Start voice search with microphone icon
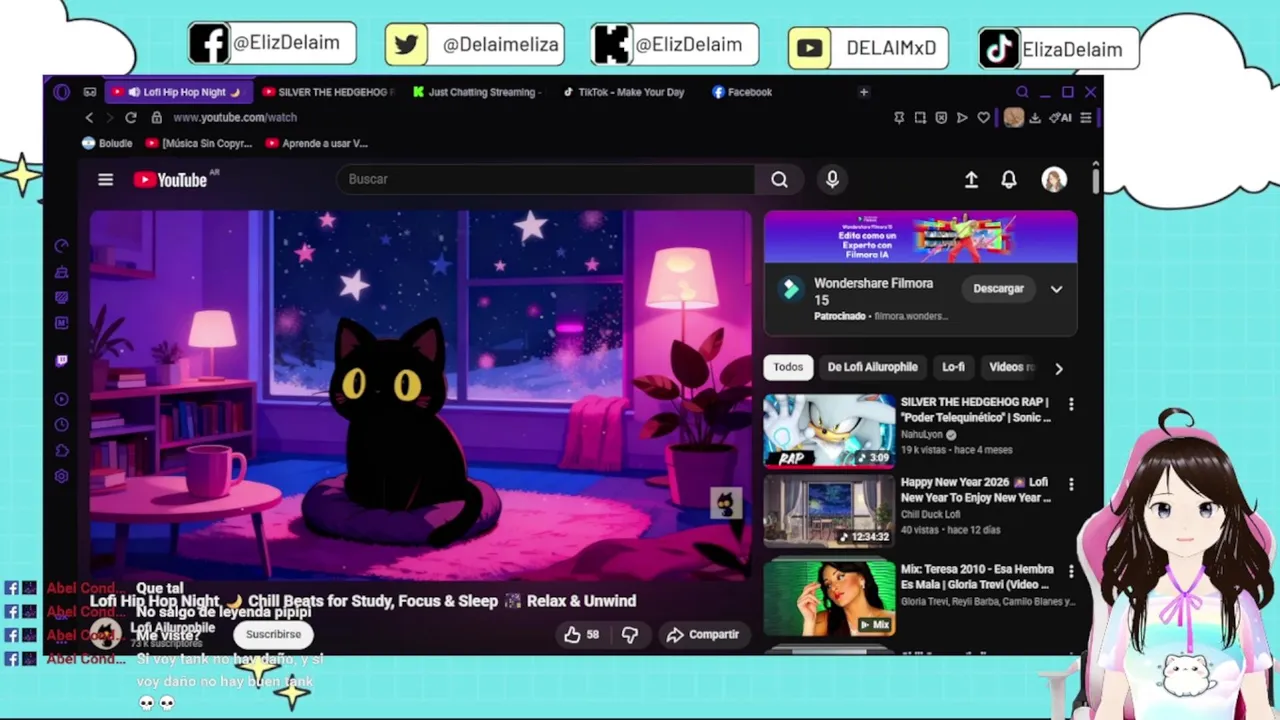The height and width of the screenshot is (720, 1280). point(832,180)
